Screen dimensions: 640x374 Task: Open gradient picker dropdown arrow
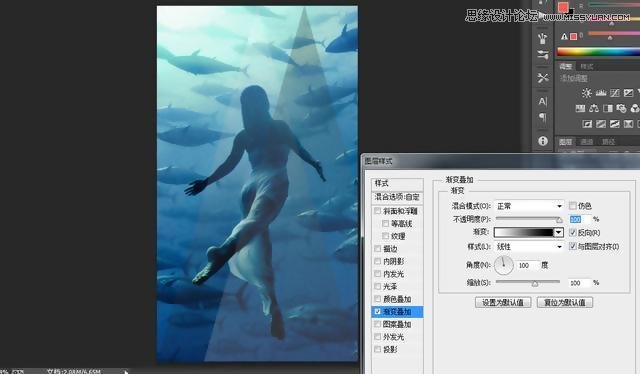click(558, 232)
